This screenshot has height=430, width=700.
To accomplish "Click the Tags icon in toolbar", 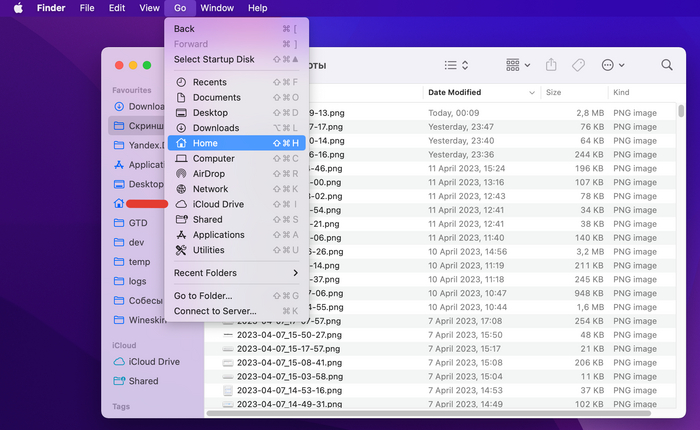I will [578, 65].
